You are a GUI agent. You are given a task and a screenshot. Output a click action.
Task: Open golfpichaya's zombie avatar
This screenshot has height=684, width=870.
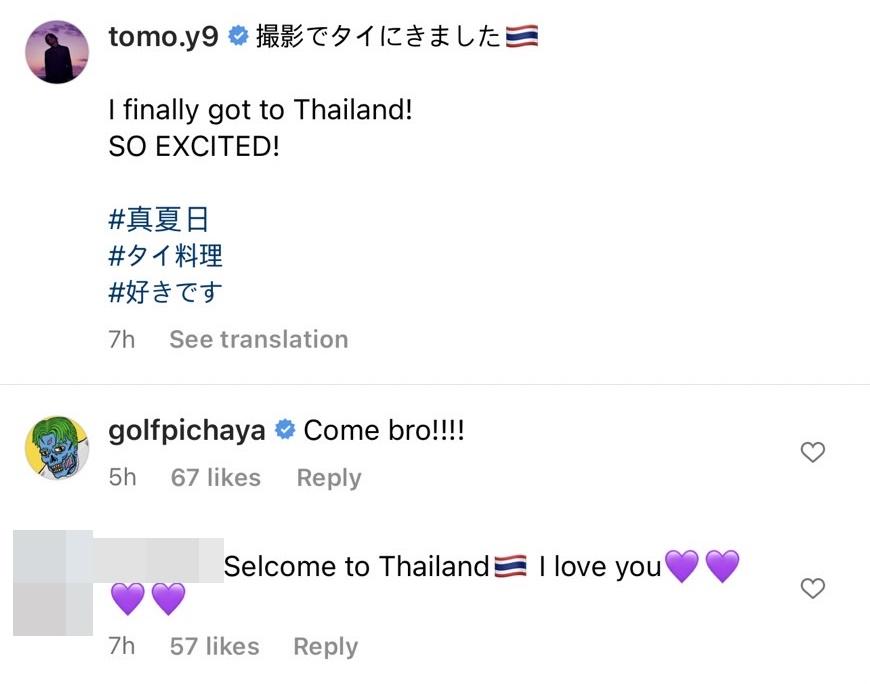coord(57,447)
